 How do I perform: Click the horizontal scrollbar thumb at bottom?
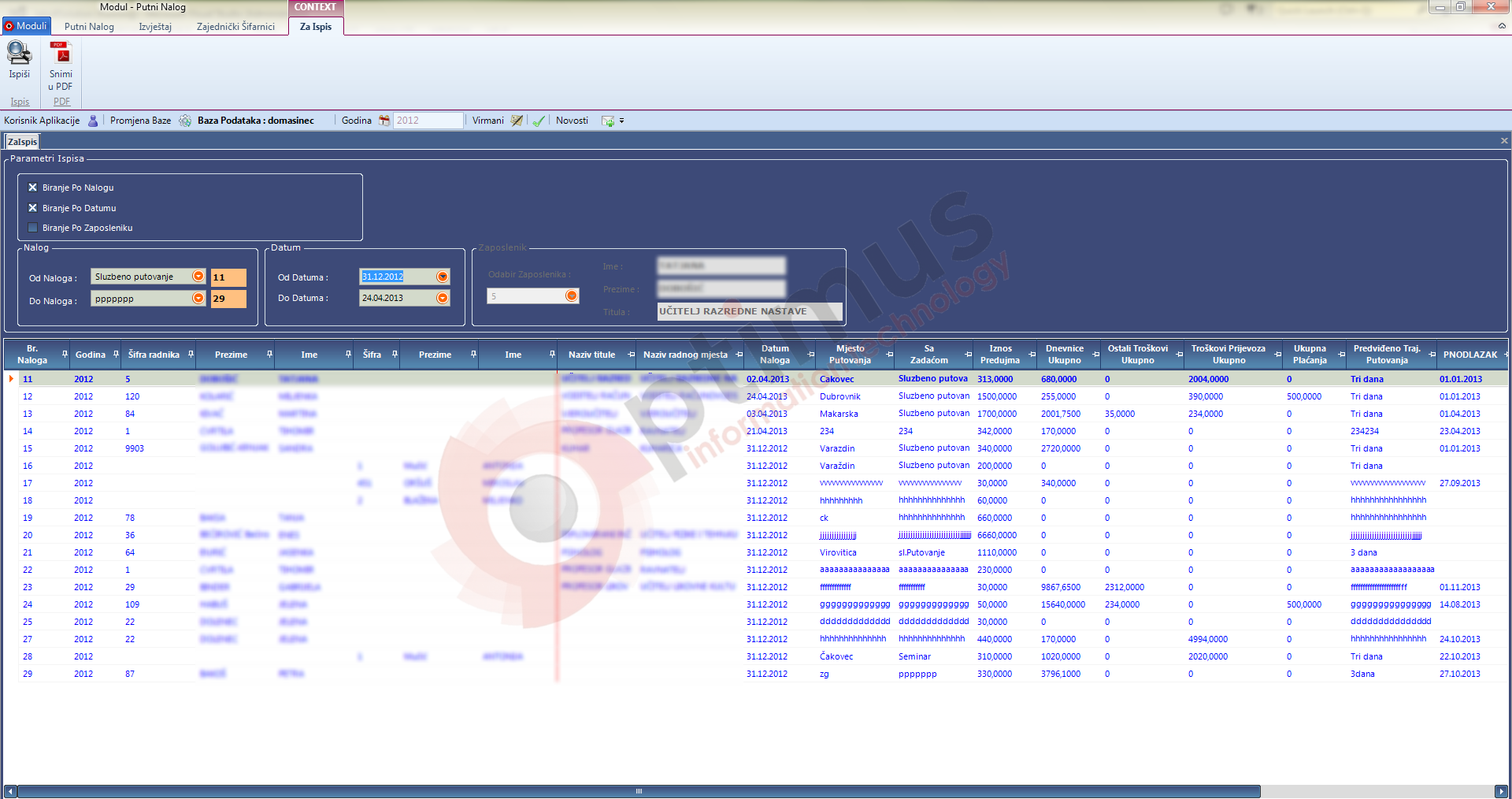[x=639, y=791]
